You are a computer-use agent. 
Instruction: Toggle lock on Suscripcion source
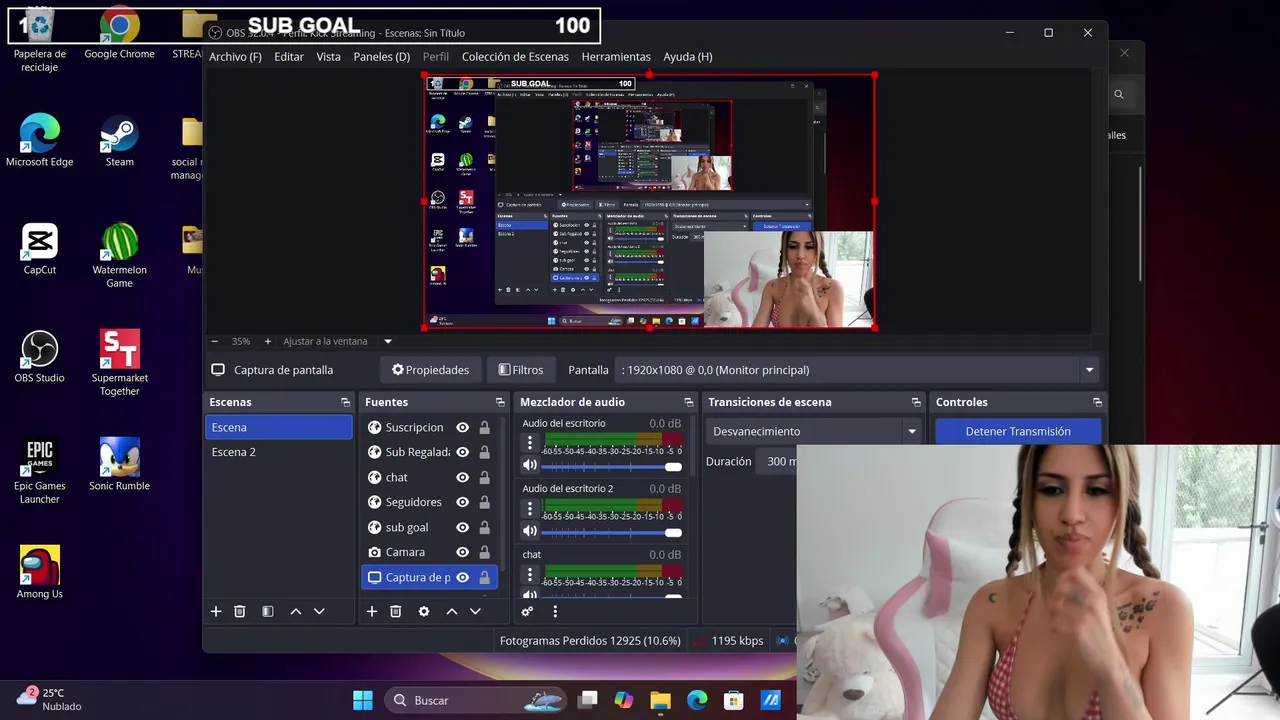pos(484,427)
